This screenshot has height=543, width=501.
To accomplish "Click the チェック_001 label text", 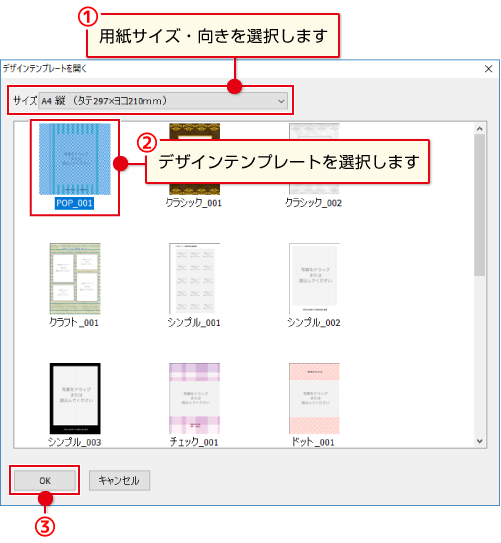I will coord(194,442).
